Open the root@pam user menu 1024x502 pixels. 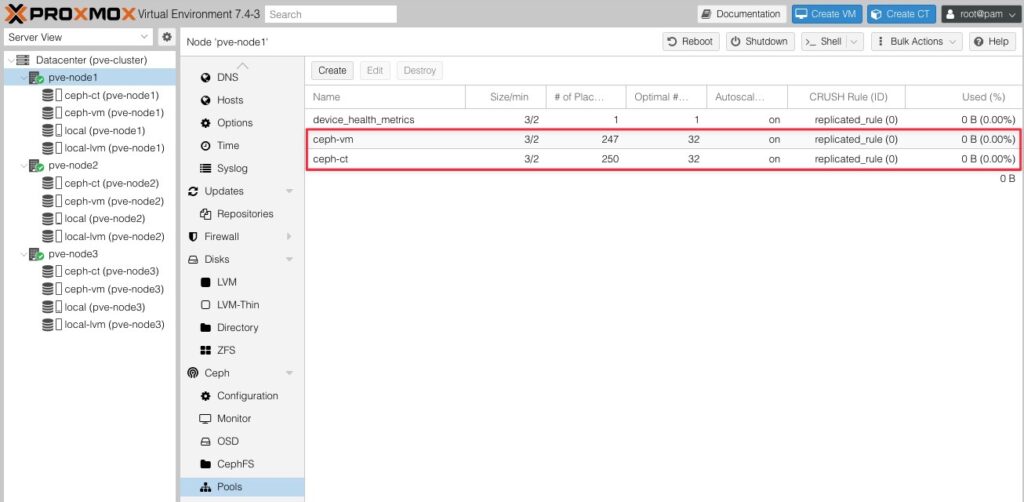coord(980,14)
